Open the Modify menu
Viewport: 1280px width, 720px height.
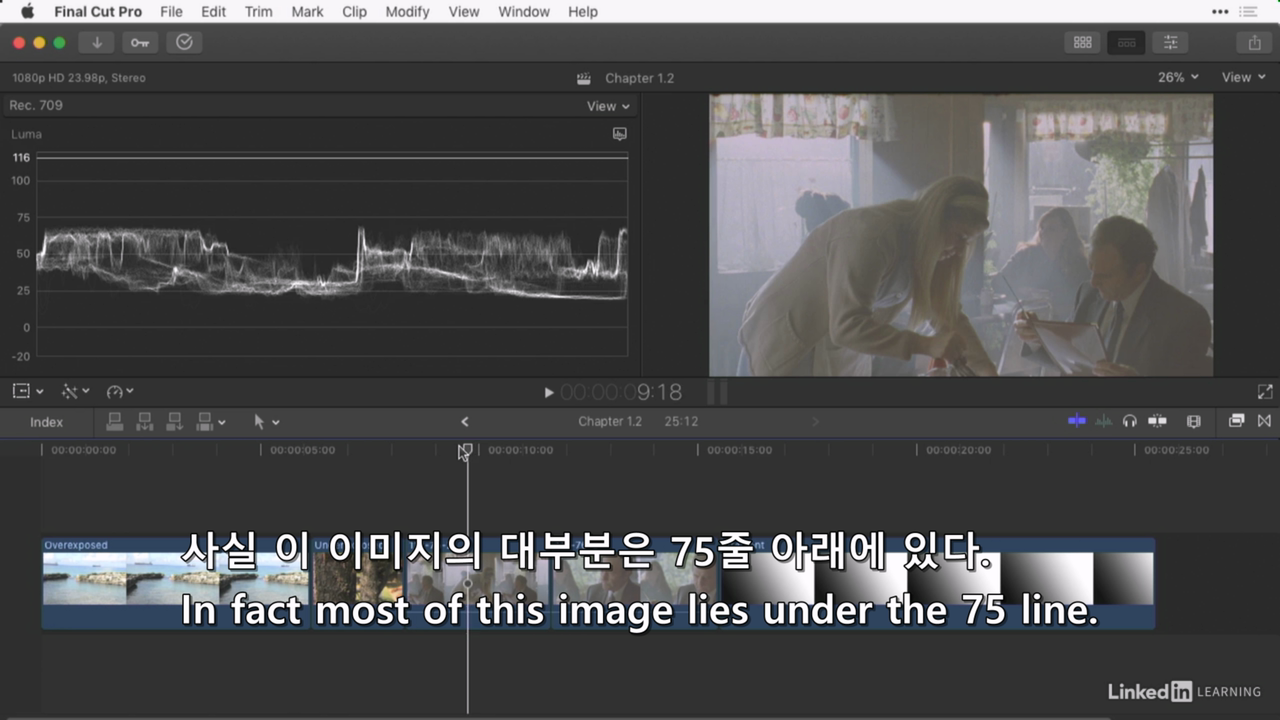(407, 12)
